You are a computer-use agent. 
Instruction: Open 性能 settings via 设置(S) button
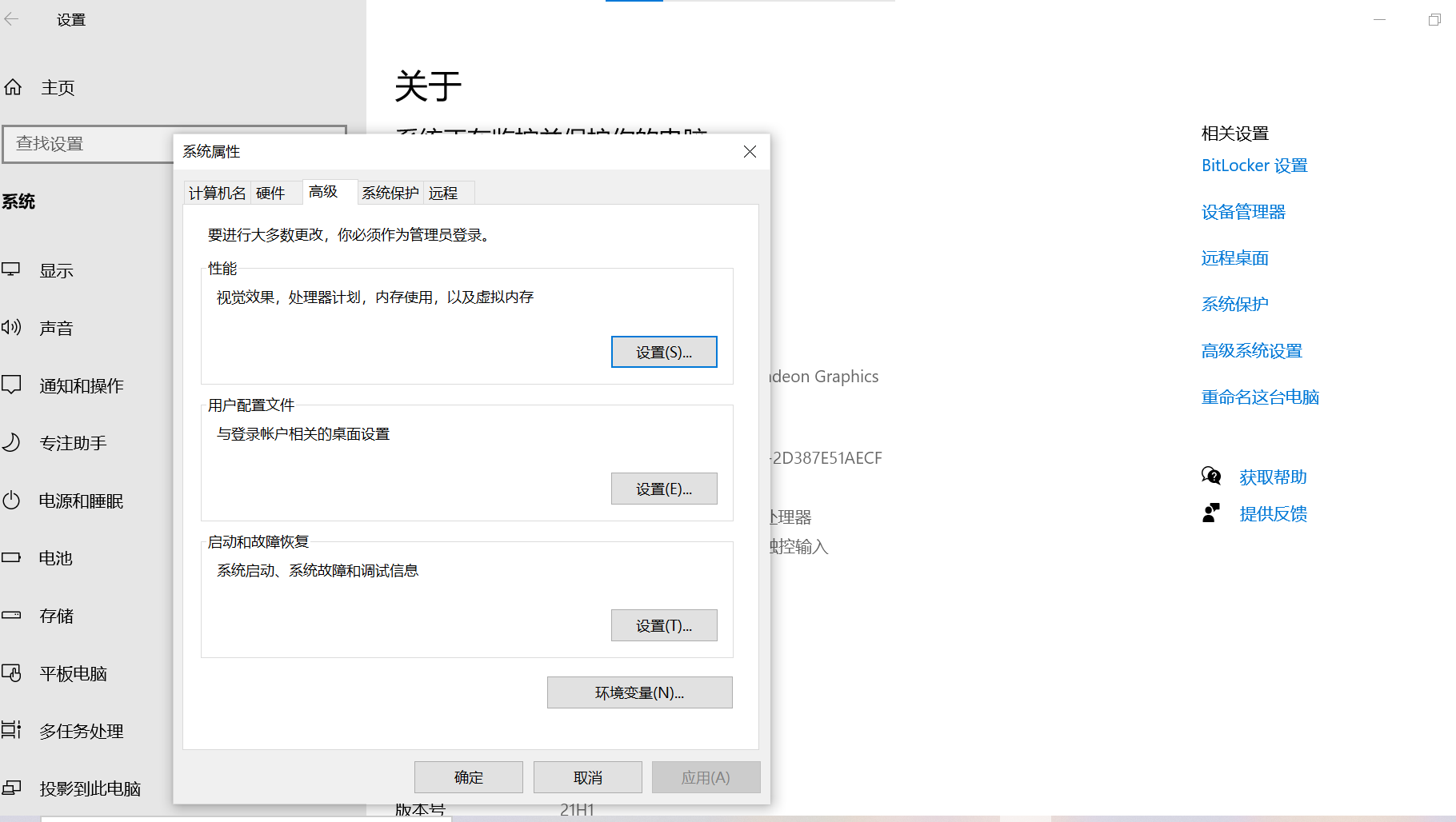click(664, 351)
